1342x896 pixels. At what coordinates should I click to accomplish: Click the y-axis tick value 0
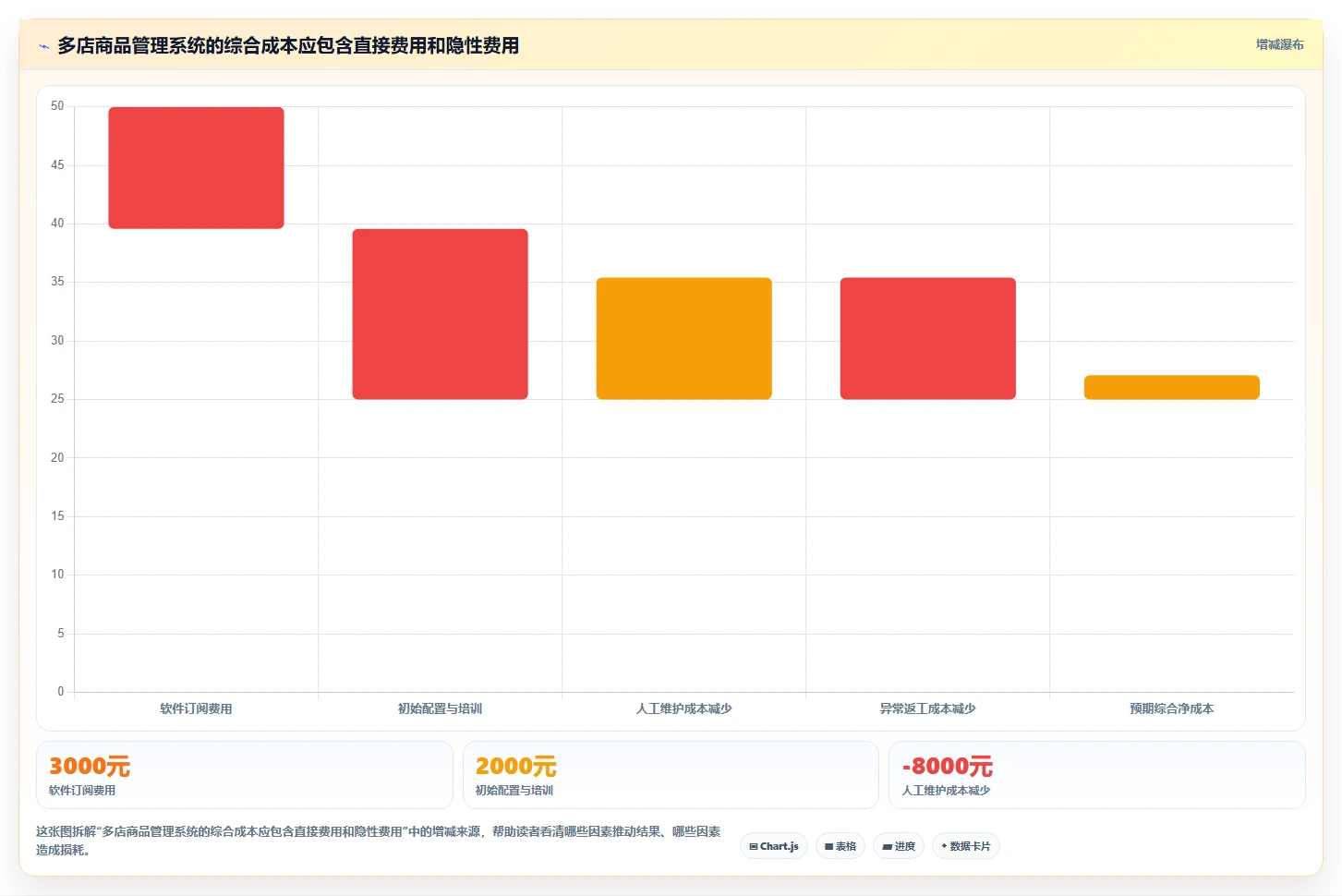[x=61, y=692]
